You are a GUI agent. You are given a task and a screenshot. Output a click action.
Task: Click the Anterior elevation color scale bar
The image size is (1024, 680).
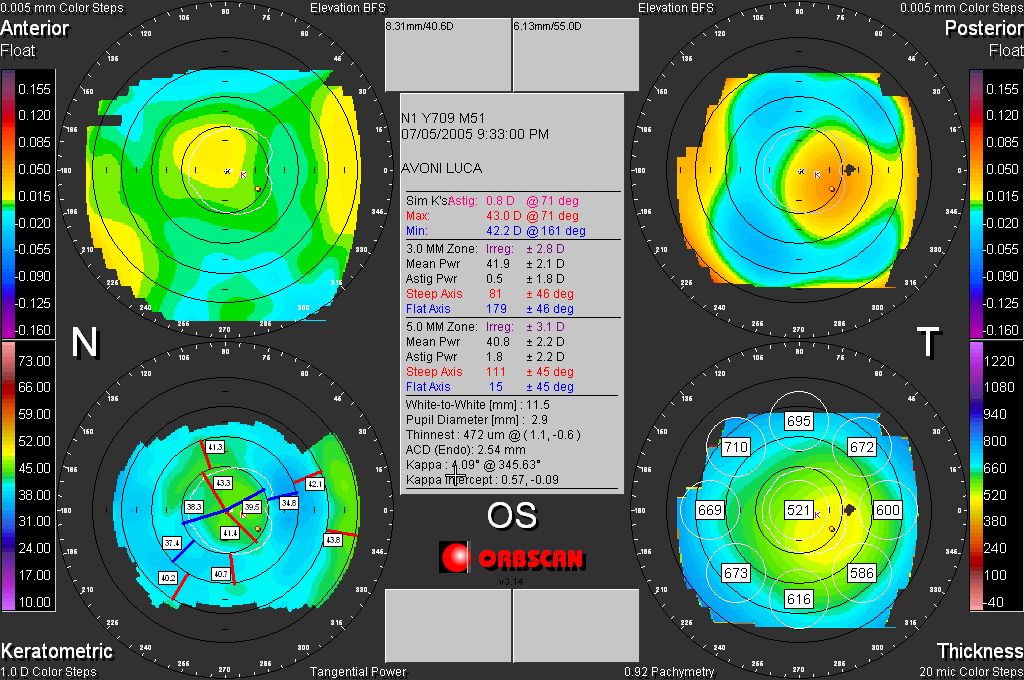point(9,202)
